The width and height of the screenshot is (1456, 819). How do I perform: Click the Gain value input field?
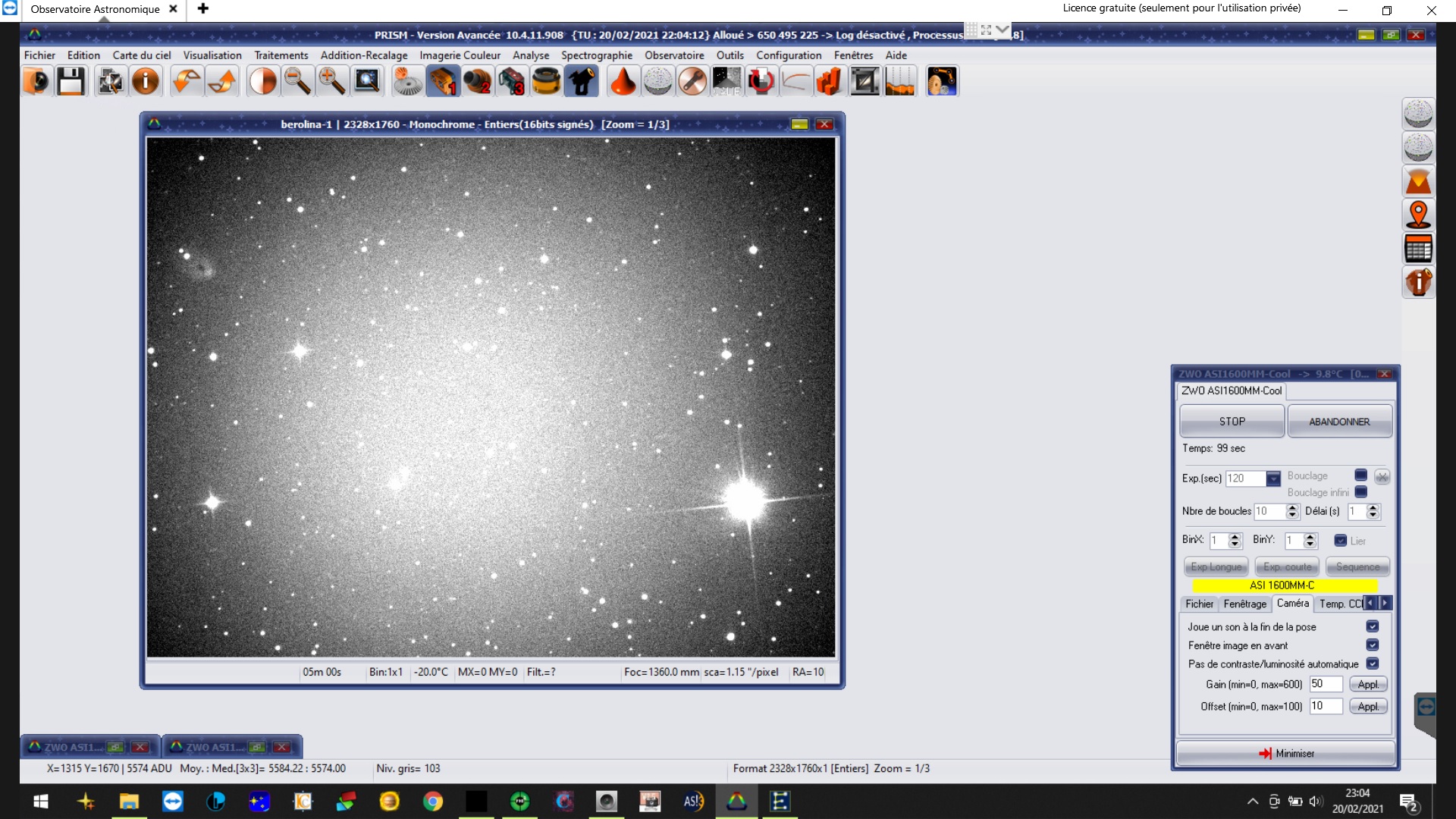coord(1326,684)
